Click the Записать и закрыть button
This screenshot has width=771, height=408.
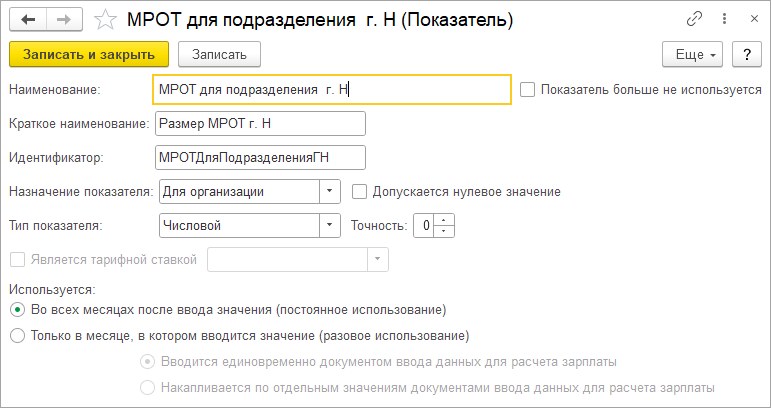pos(89,54)
